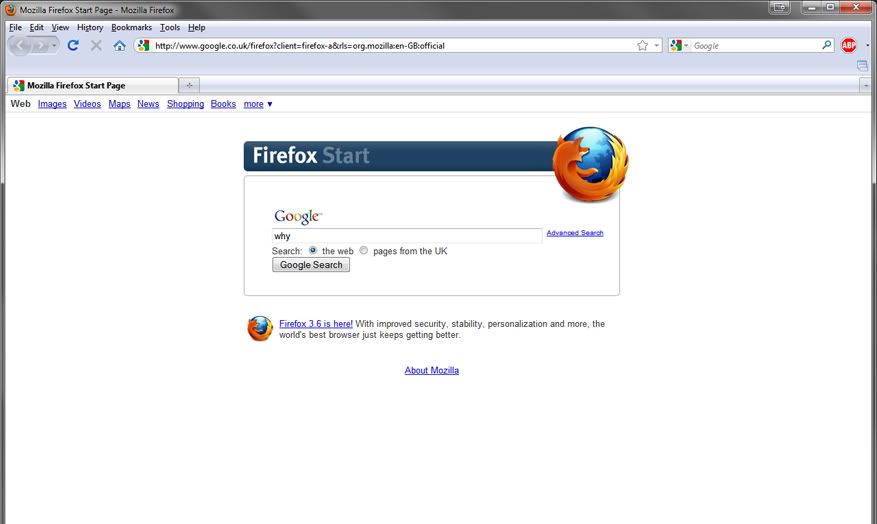
Task: Click the sidebar panel icon below the ABP button
Action: pos(862,65)
